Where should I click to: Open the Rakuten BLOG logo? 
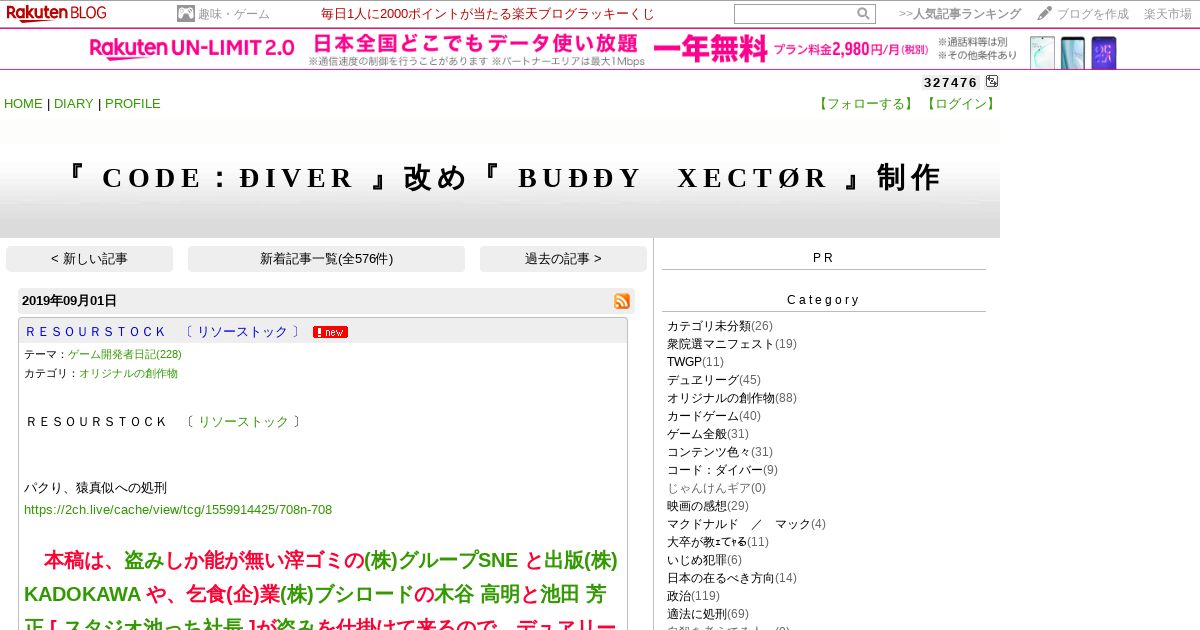pos(56,13)
